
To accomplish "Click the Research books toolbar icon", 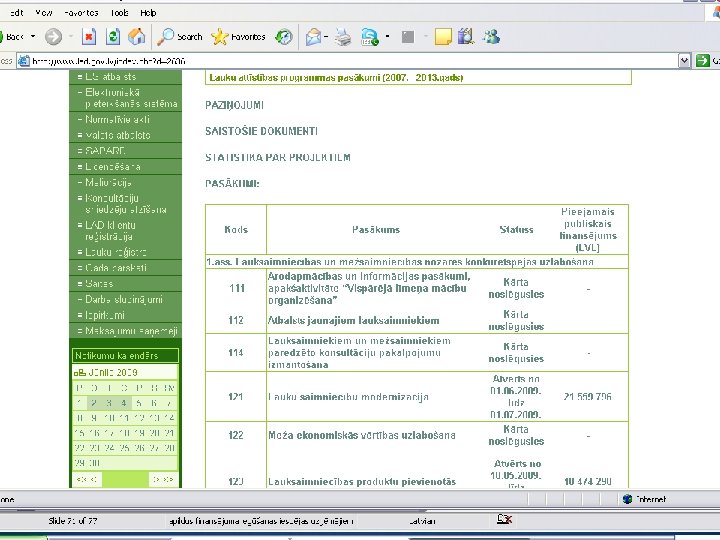I will click(x=466, y=37).
